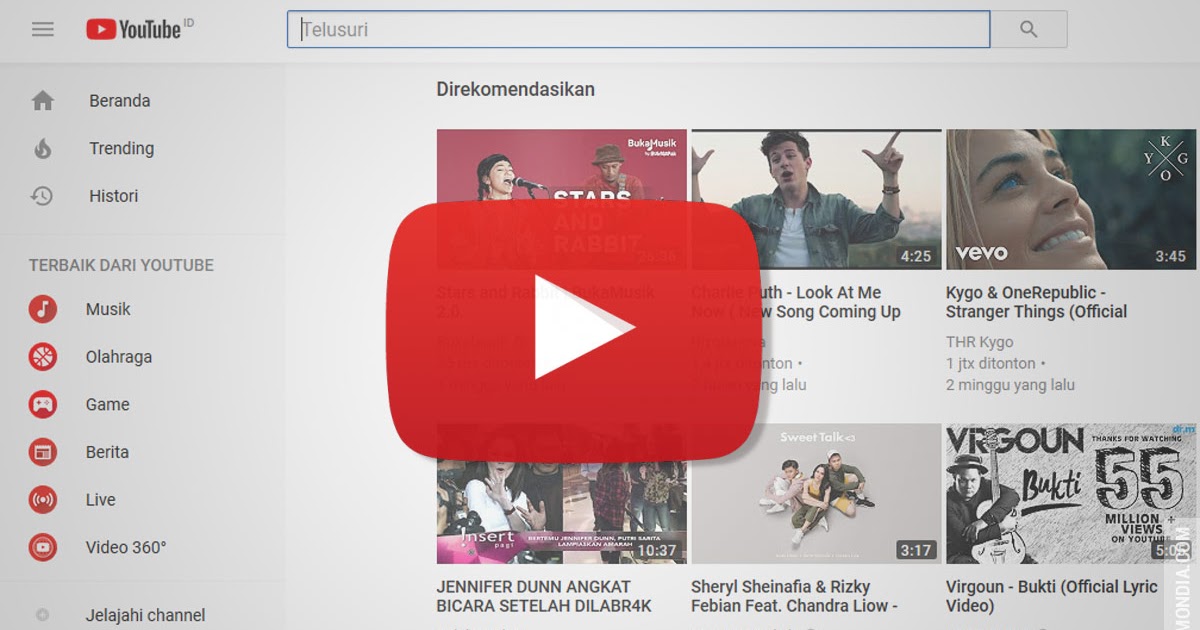Open the hamburger guide menu

42,29
